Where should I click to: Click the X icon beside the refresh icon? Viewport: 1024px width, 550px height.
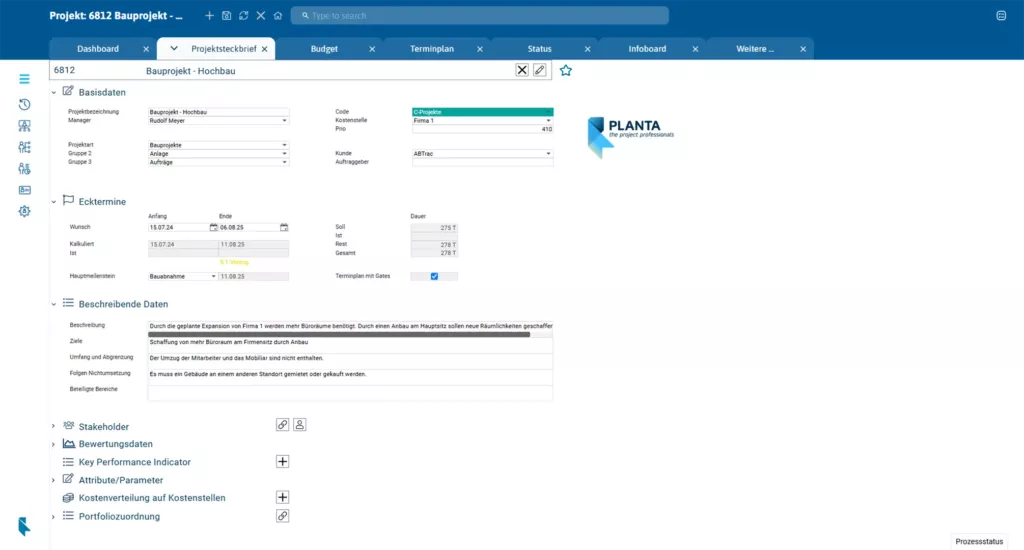coord(261,16)
